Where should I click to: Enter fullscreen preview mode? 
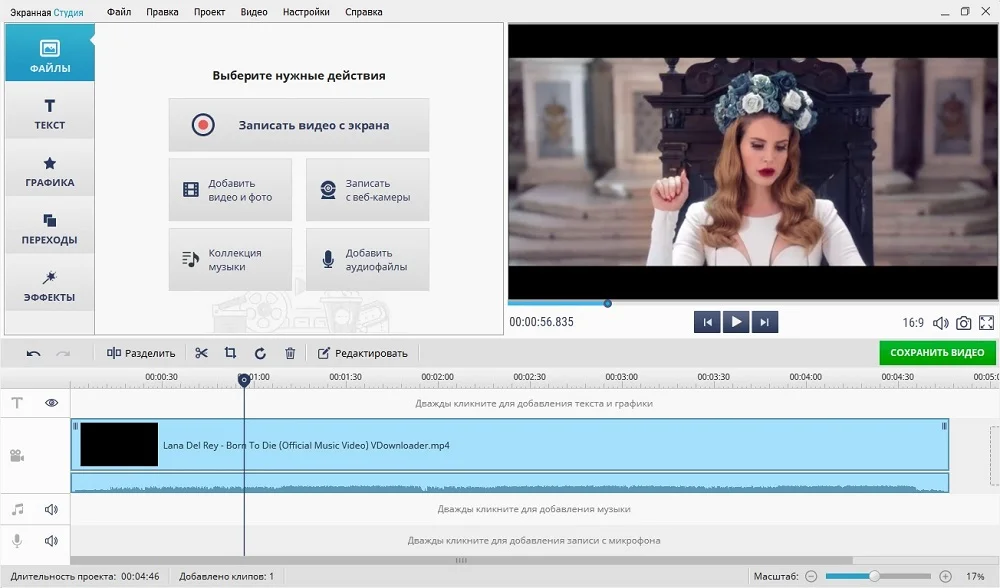point(986,323)
